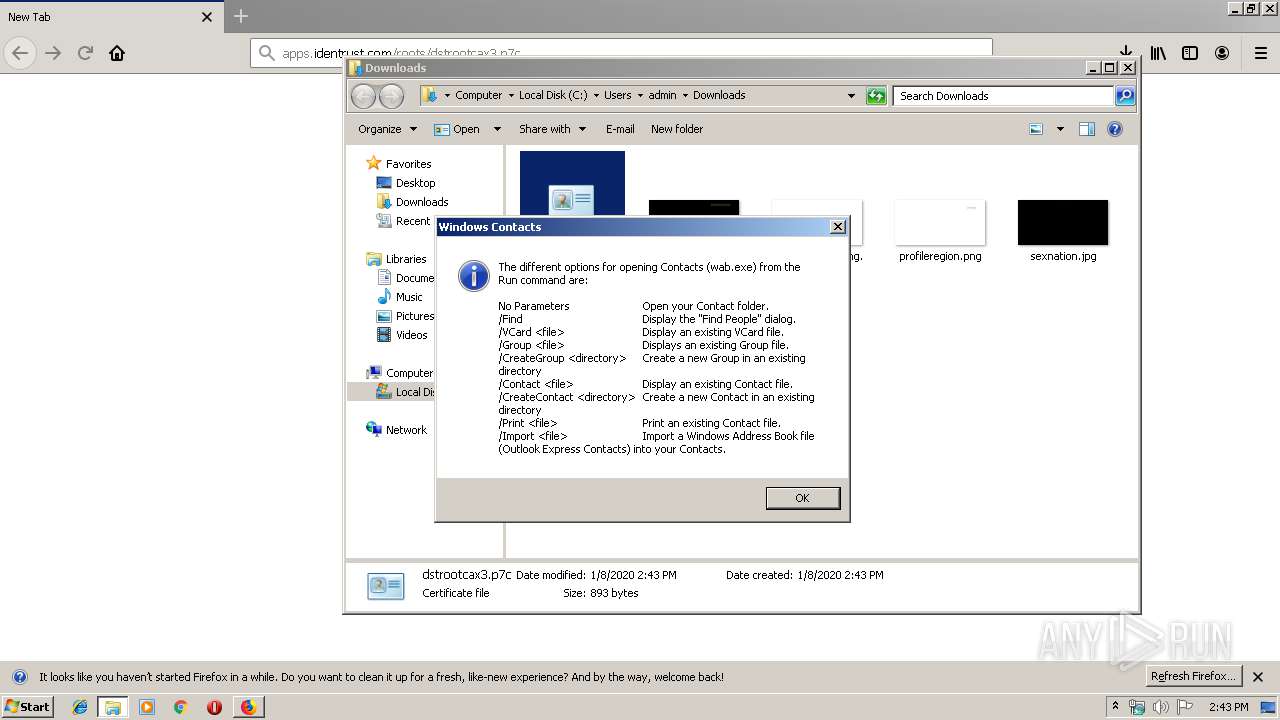Open Firefox library icon
This screenshot has width=1280, height=720.
coord(1158,53)
